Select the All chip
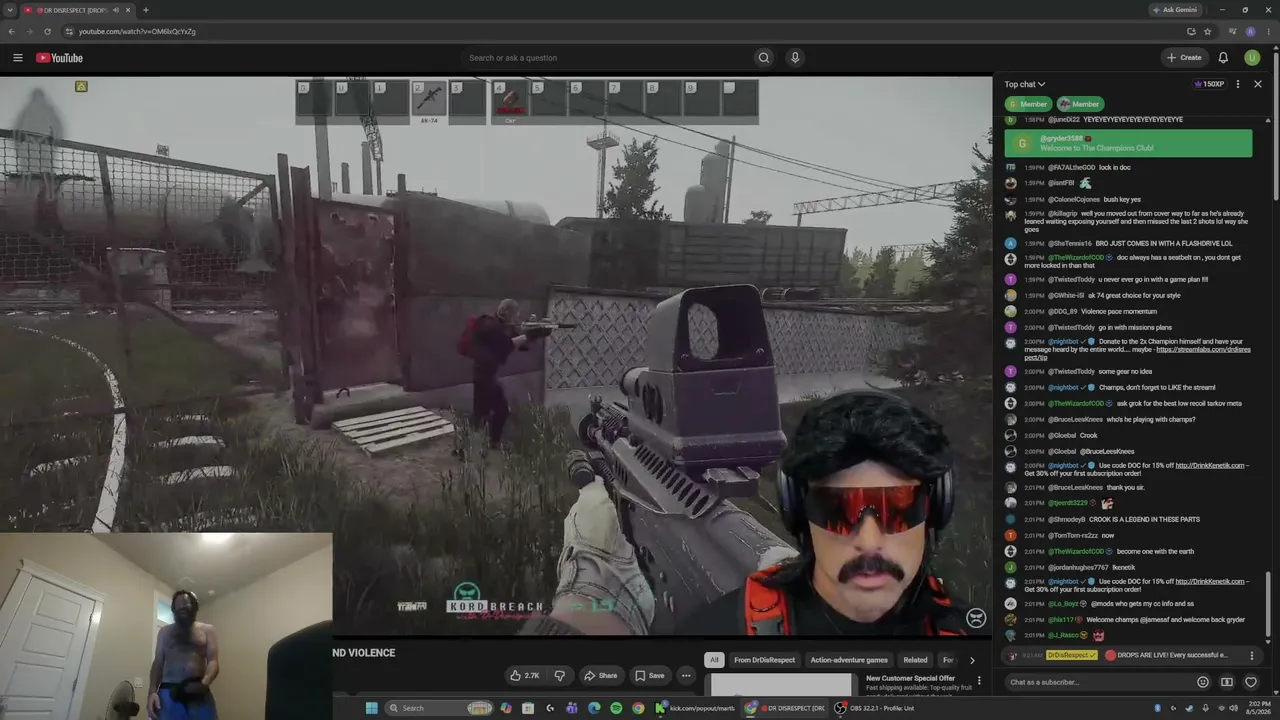 (x=714, y=660)
